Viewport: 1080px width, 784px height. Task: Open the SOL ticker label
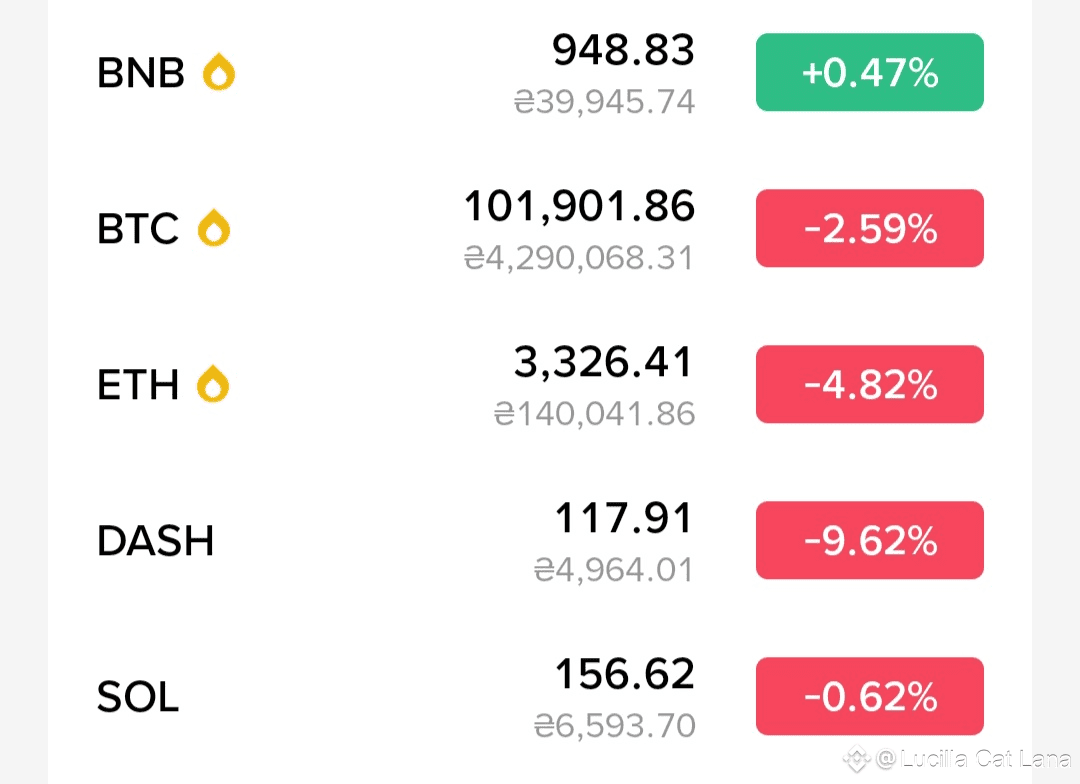(138, 697)
